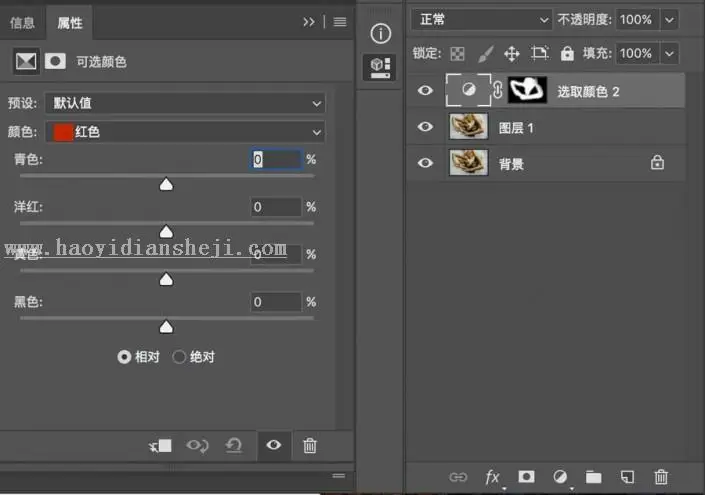This screenshot has height=495, width=705.
Task: Open the 3D cube panel icon
Action: point(380,67)
